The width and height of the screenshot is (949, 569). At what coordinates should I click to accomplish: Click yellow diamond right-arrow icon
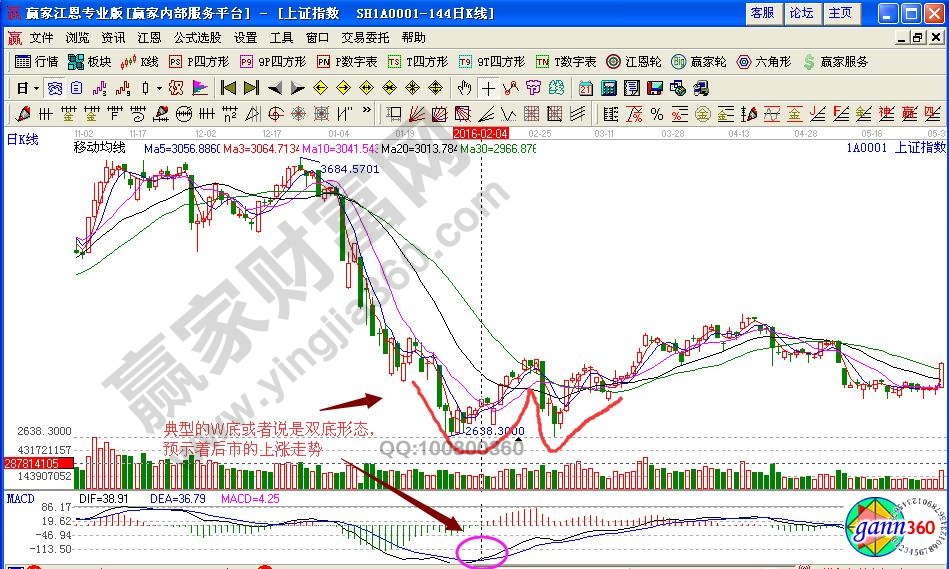pos(343,88)
